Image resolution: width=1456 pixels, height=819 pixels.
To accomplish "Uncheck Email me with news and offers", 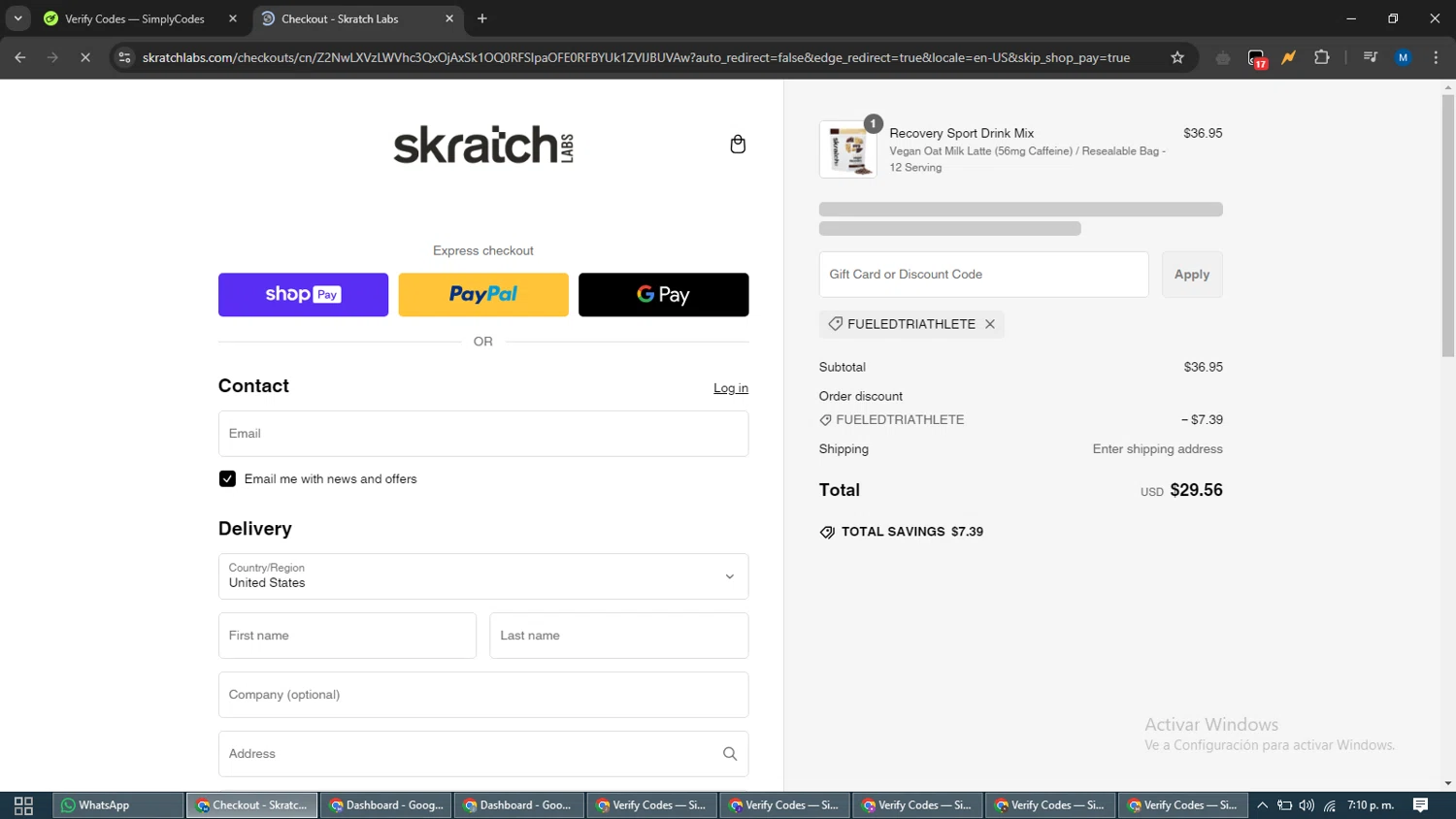I will click(x=227, y=479).
